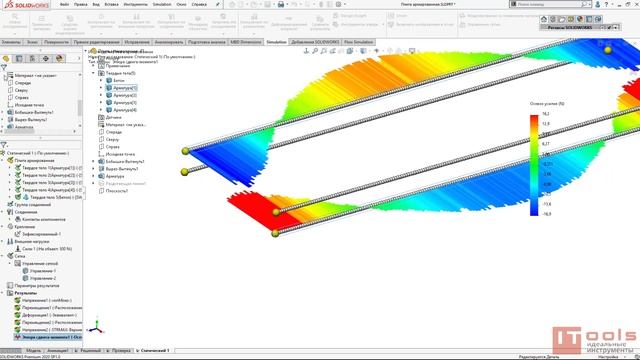The image size is (640, 360).
Task: Click the pin icon next to Справка menu
Action: pos(218,4)
